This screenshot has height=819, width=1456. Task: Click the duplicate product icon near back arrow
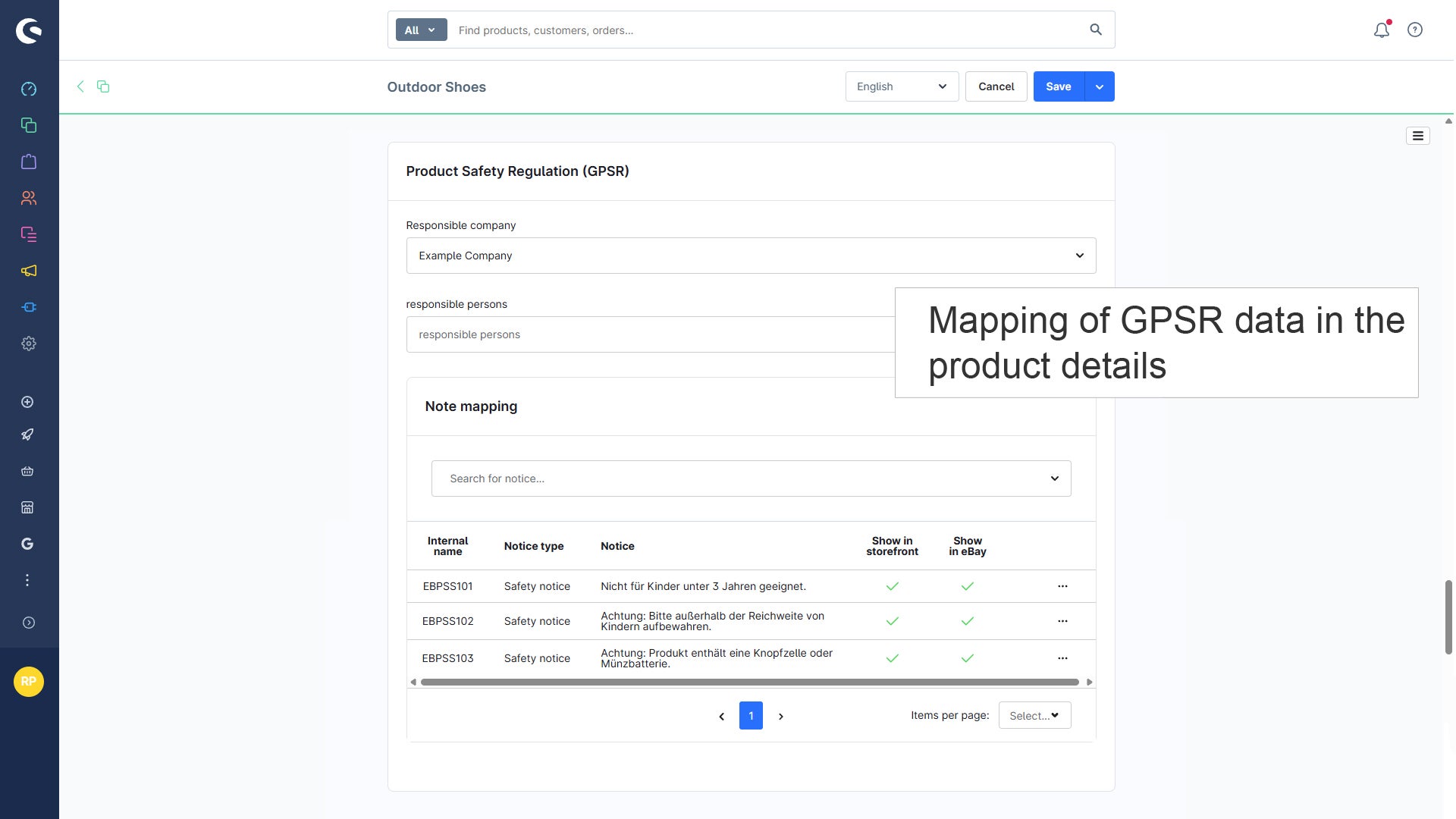[x=103, y=86]
